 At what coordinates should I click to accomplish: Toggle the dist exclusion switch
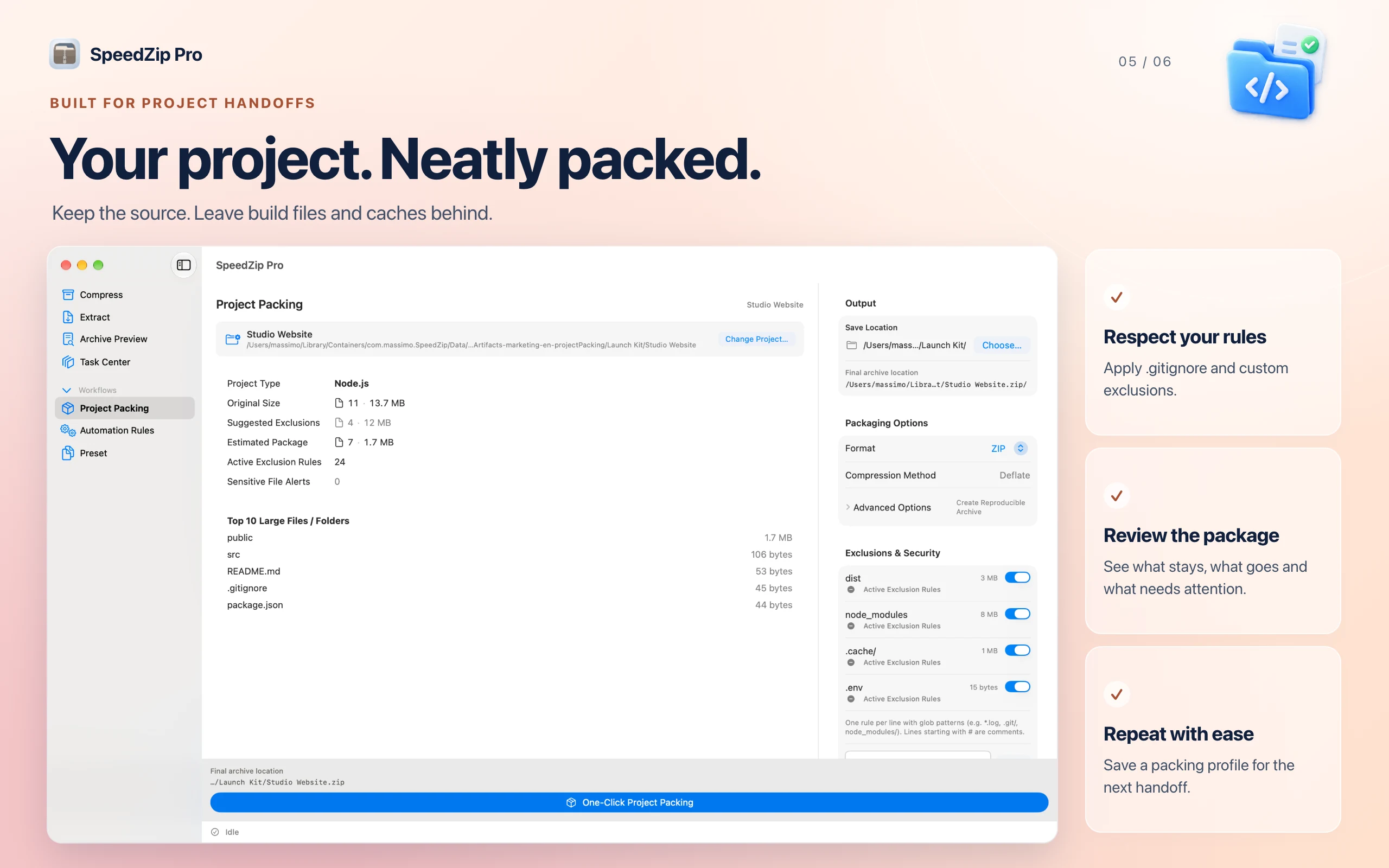1017,578
